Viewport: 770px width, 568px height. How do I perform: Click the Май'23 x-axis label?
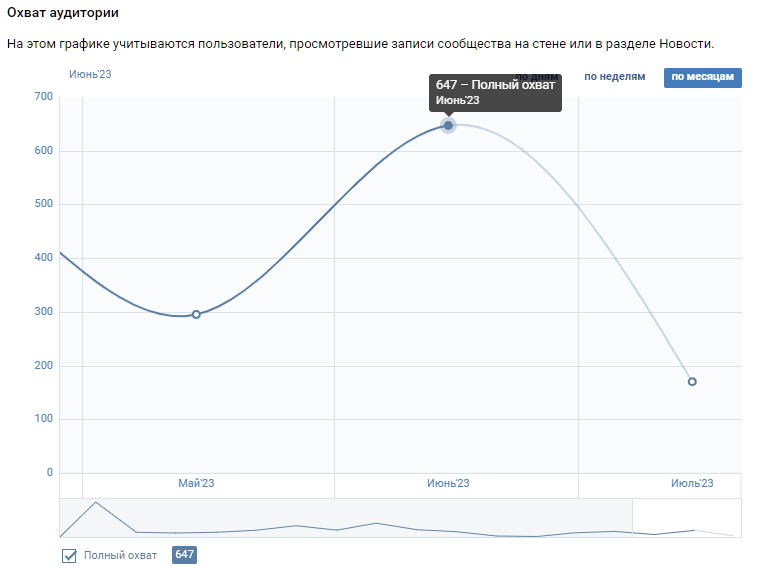(x=196, y=484)
